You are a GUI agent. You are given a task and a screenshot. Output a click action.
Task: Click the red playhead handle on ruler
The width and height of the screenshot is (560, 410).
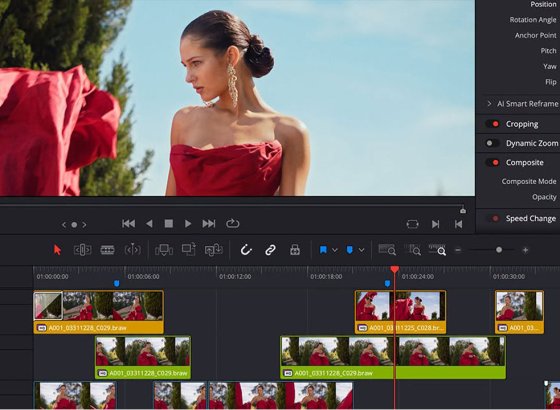[394, 269]
